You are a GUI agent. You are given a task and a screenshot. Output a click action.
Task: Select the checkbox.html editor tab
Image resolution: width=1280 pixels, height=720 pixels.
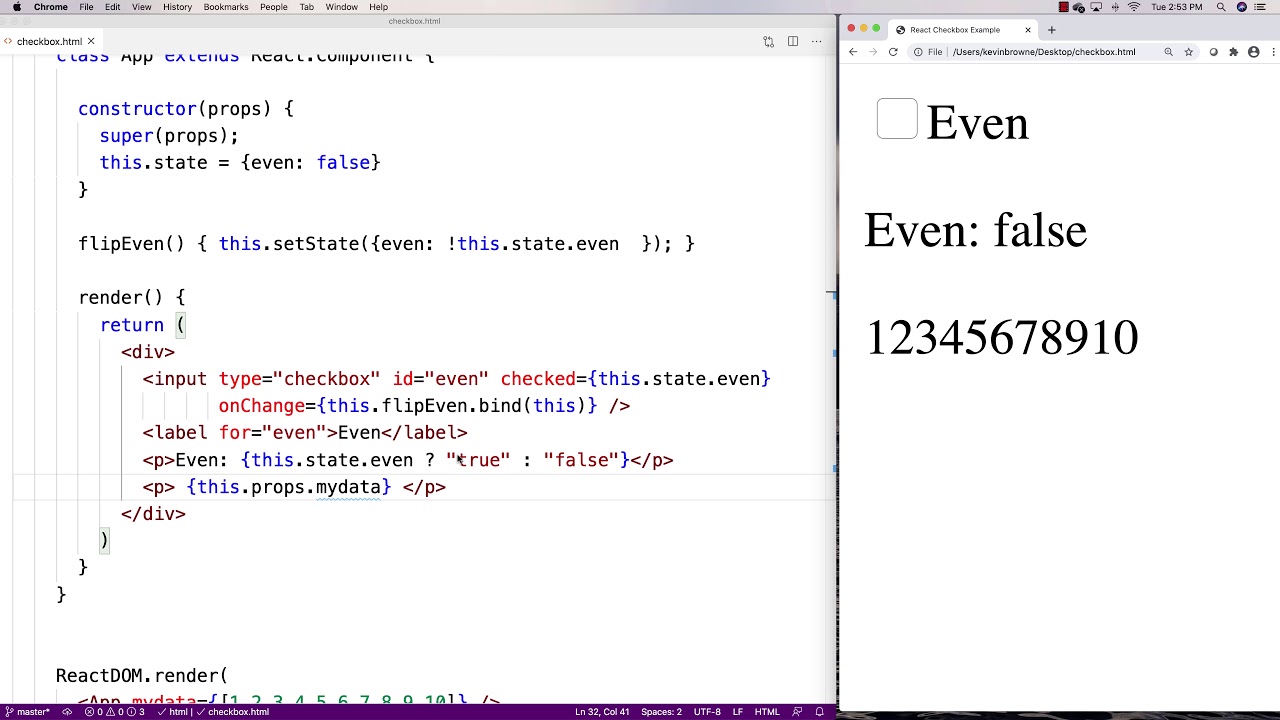click(x=49, y=42)
